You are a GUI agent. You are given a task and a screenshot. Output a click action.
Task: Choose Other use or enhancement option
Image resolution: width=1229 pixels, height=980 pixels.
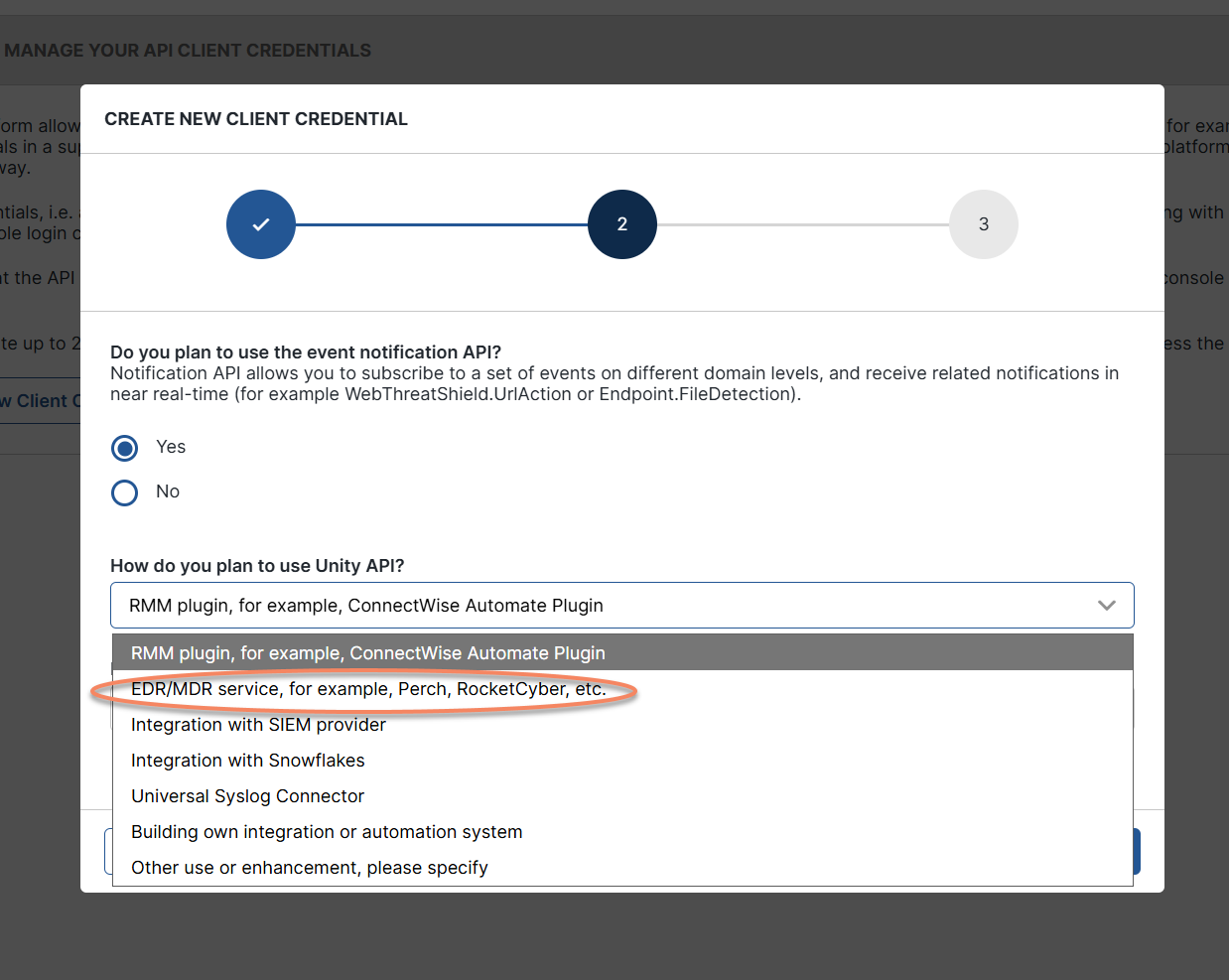[622, 868]
